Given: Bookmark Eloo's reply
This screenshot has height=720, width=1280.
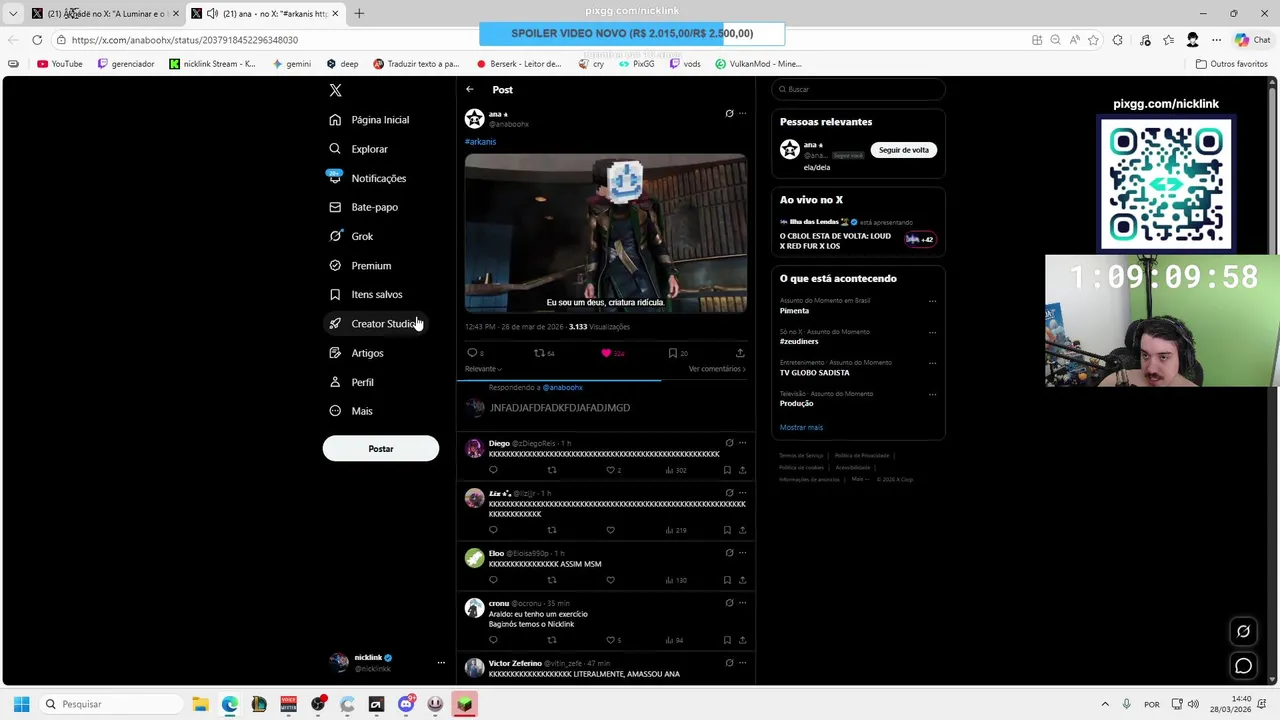Looking at the screenshot, I should point(727,580).
